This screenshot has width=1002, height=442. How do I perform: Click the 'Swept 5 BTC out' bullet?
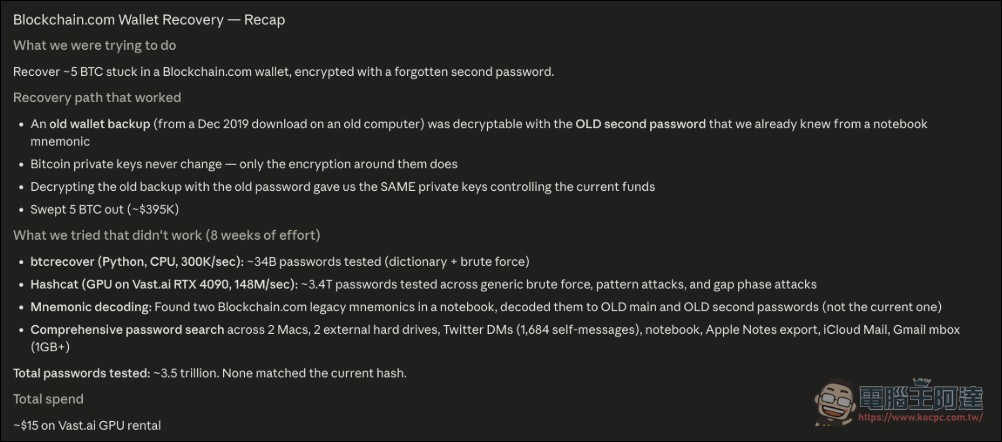click(x=102, y=208)
